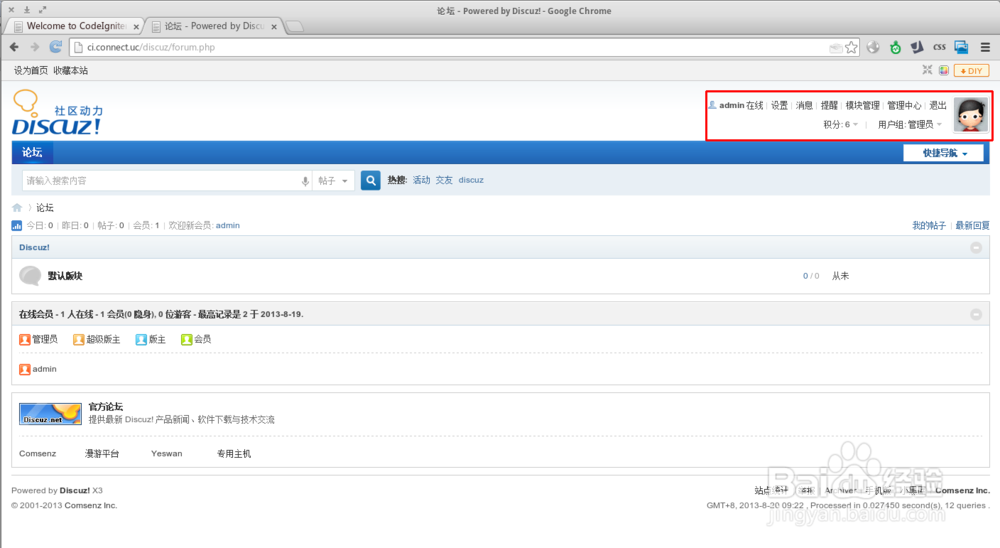This screenshot has width=1000, height=548.
Task: Collapse the Discuz! category section
Action: [976, 248]
